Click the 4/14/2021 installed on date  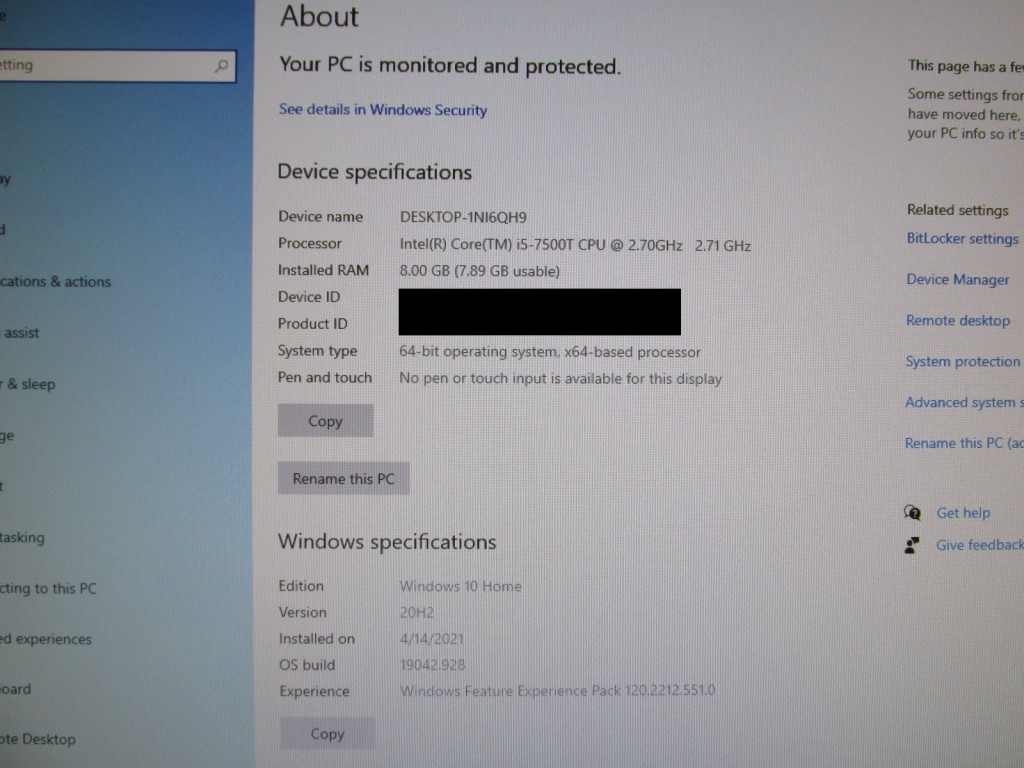point(432,639)
